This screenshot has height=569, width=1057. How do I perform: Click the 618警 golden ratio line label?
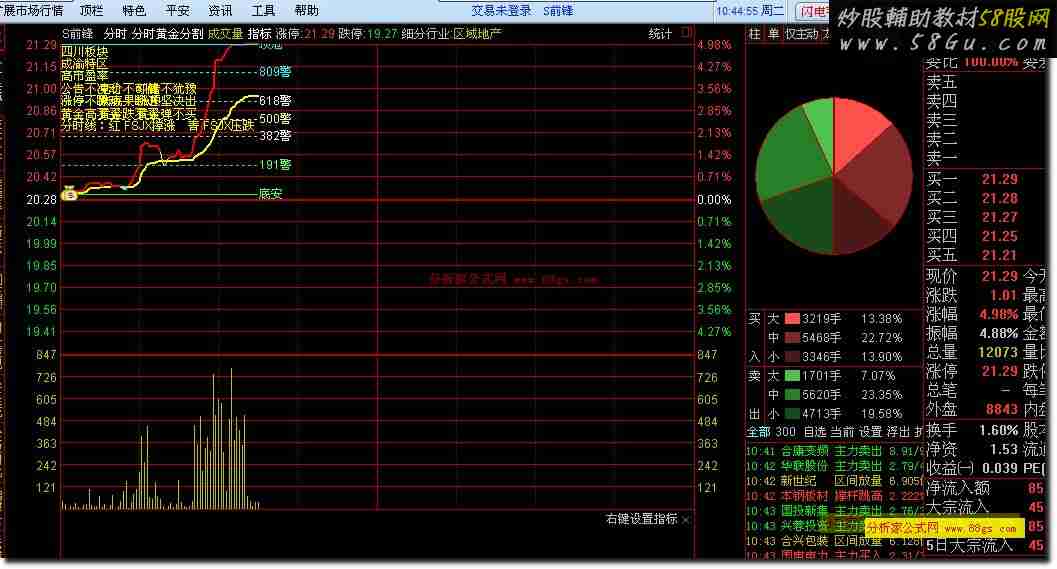click(275, 100)
